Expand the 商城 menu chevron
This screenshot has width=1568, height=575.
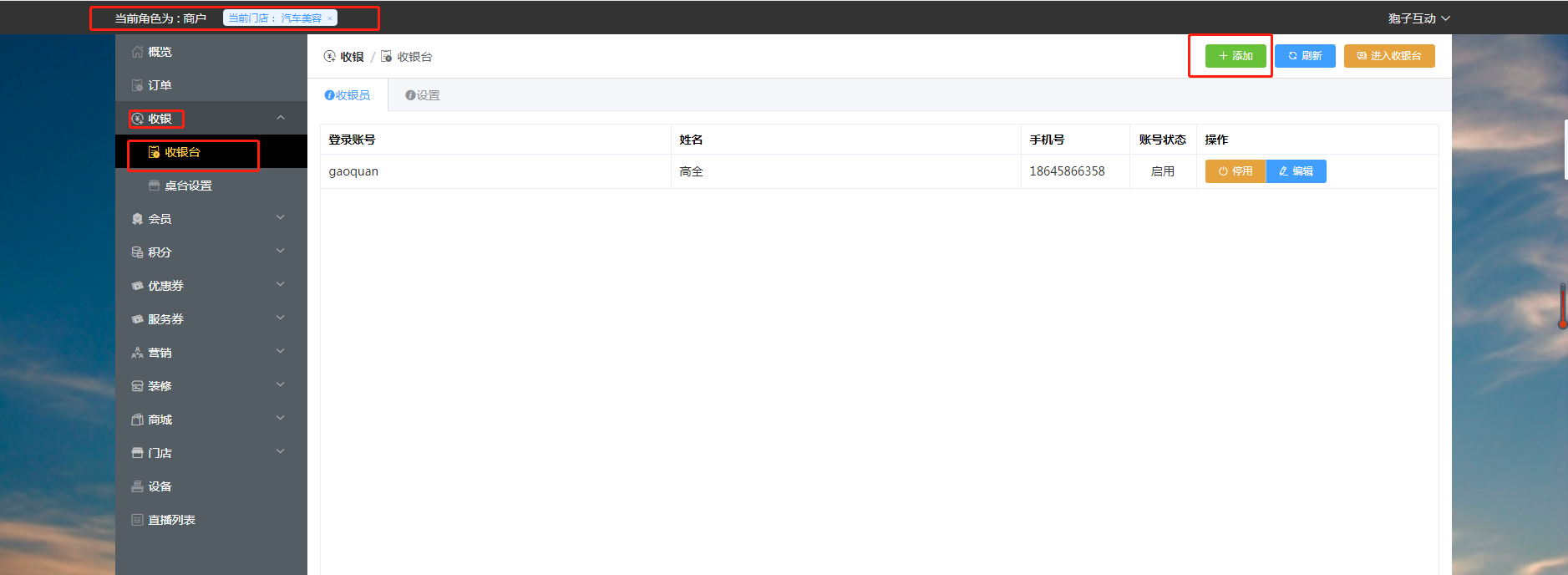pyautogui.click(x=281, y=419)
